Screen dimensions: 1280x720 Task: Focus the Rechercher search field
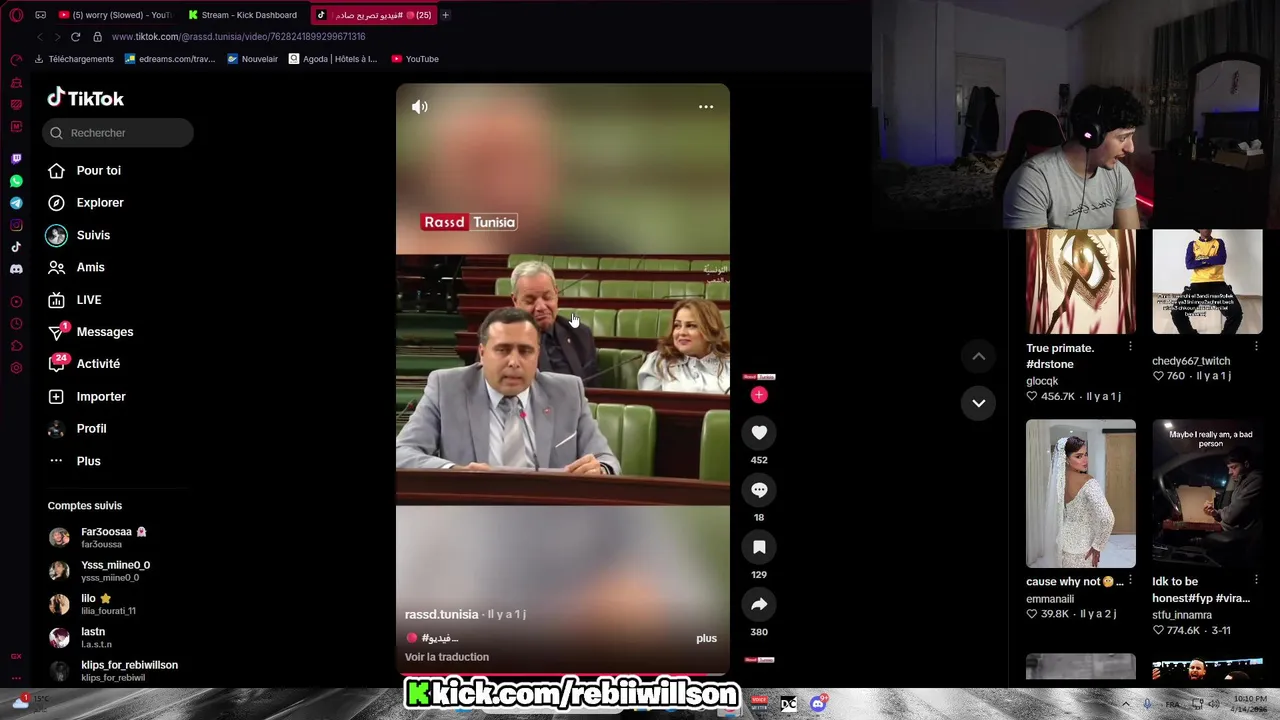(x=118, y=133)
